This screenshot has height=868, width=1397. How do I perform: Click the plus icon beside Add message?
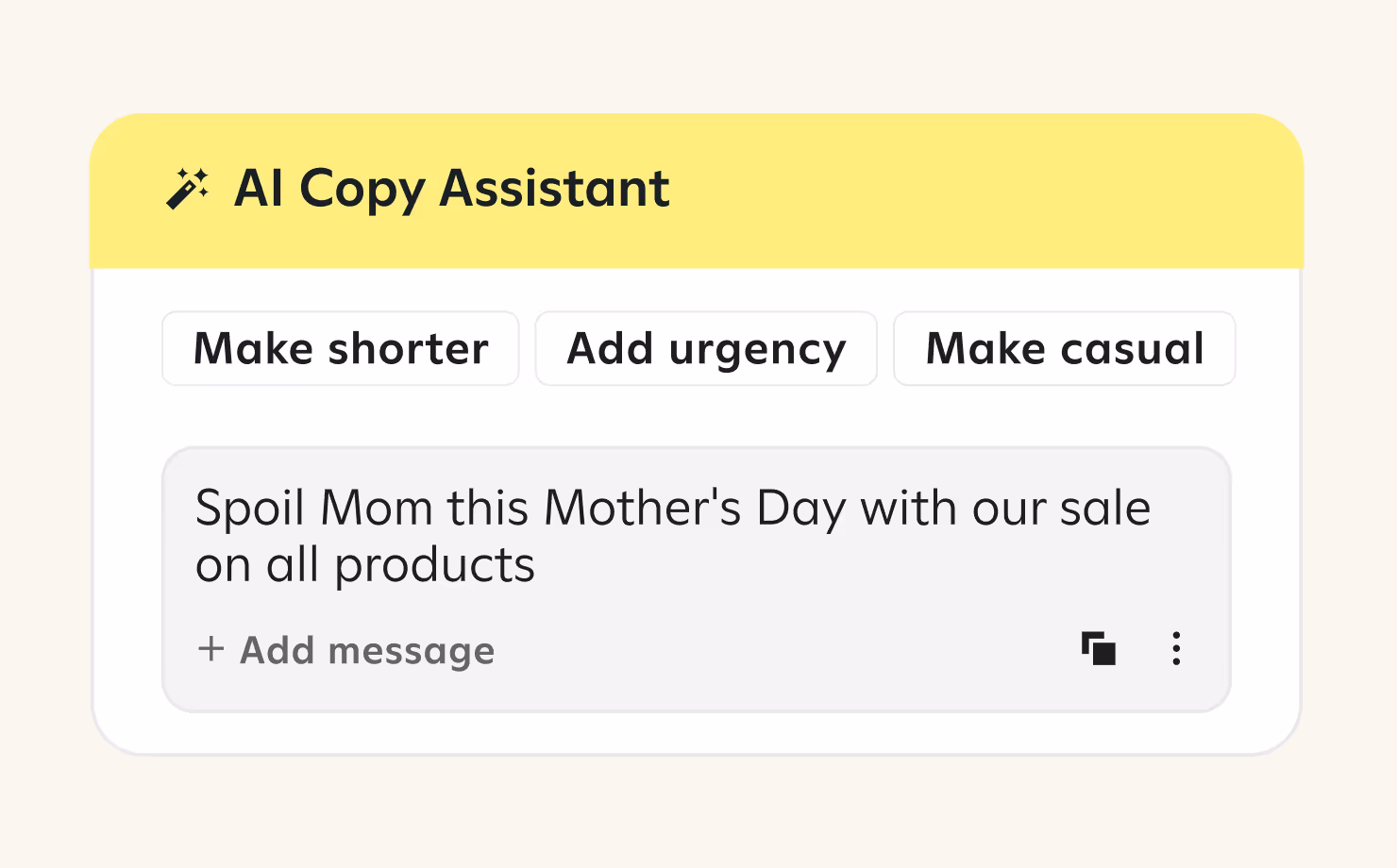coord(210,649)
